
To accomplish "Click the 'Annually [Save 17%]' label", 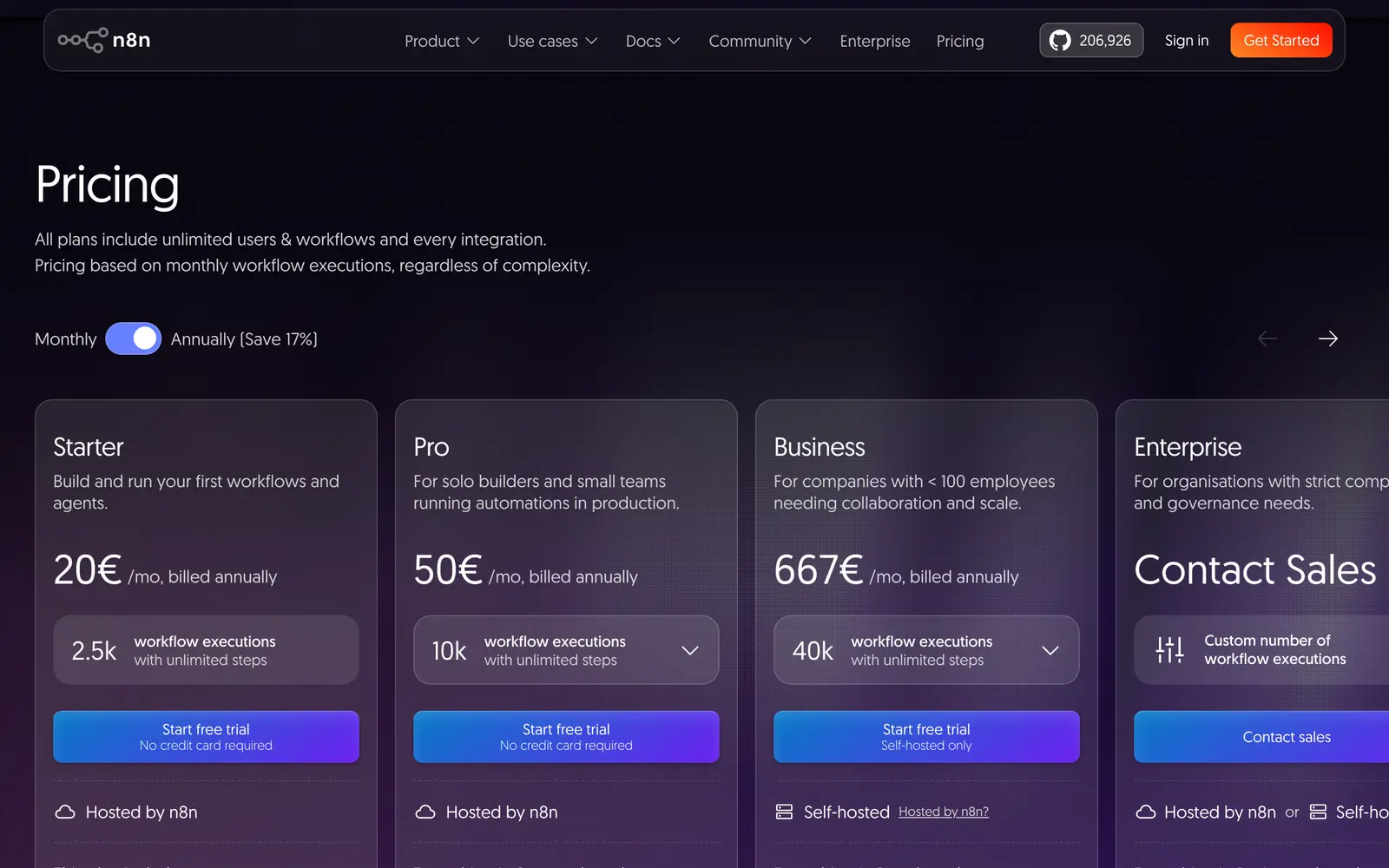I will (x=244, y=339).
